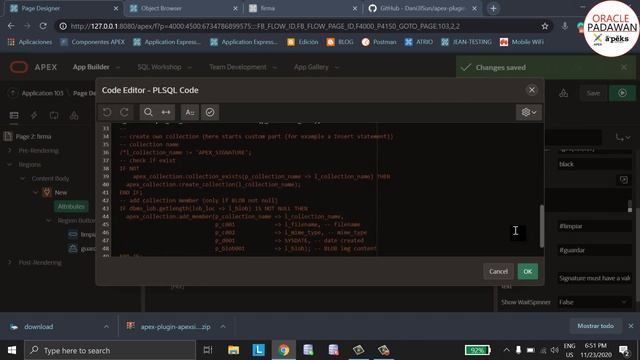The width and height of the screenshot is (640, 360).
Task: Expand Post-Rendering tree node
Action: pyautogui.click(x=10, y=262)
